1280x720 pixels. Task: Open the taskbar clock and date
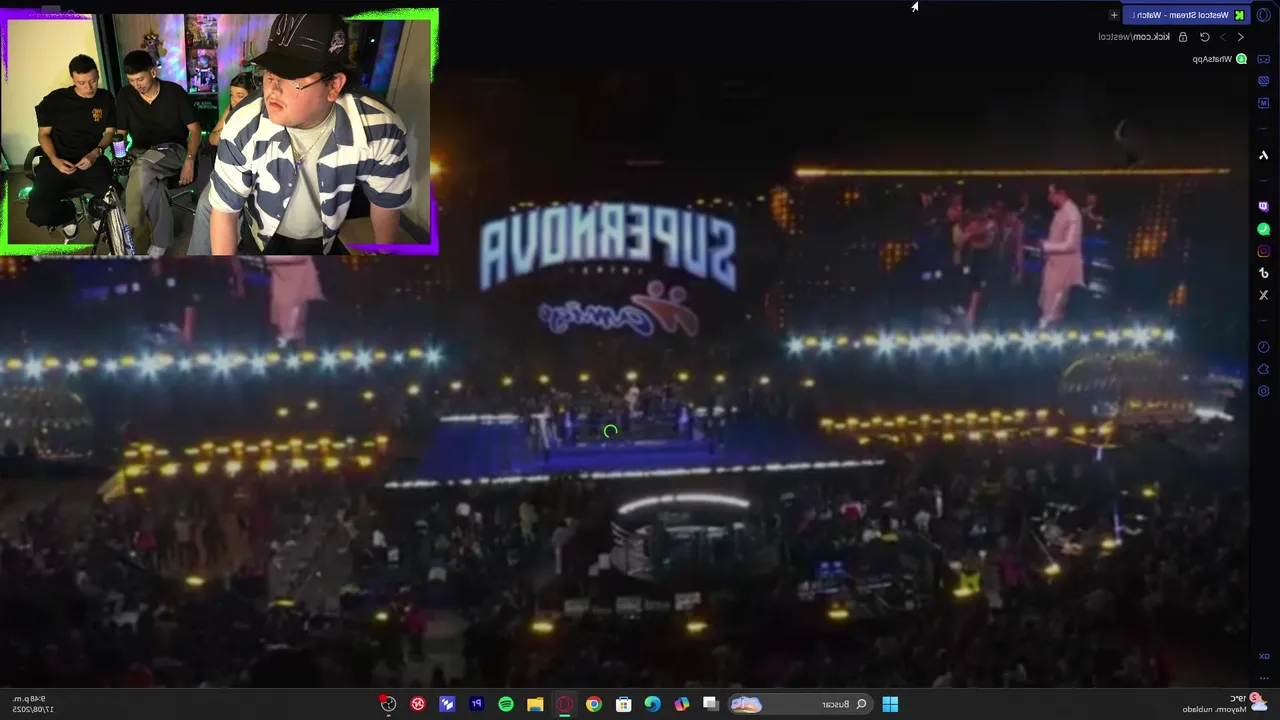point(31,704)
